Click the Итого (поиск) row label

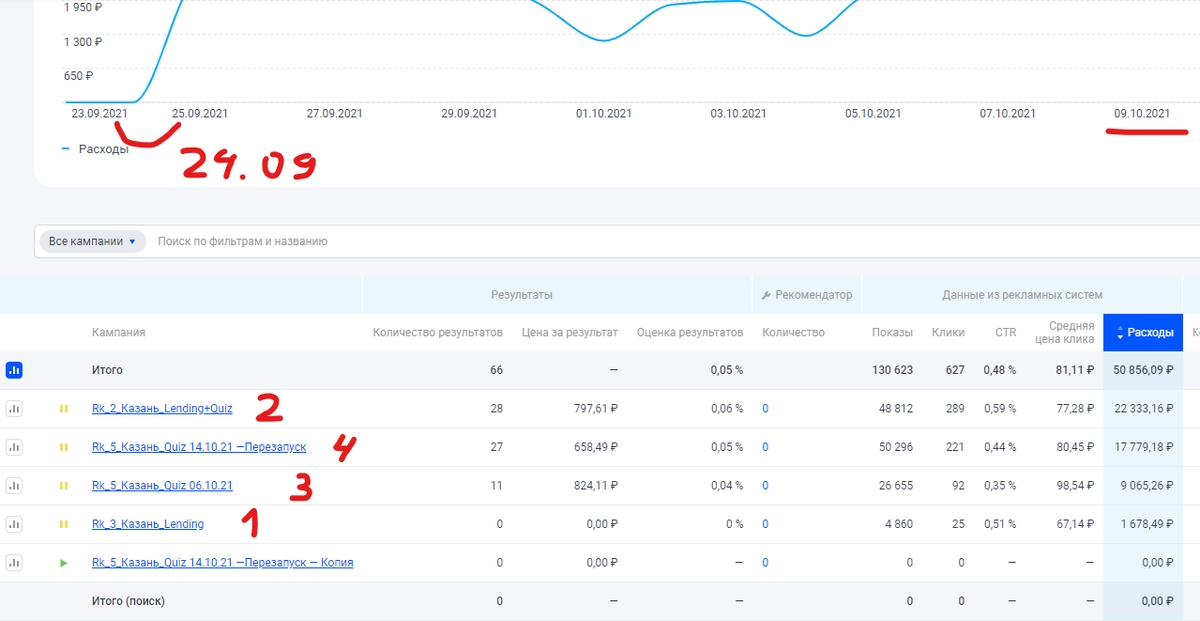click(x=128, y=601)
